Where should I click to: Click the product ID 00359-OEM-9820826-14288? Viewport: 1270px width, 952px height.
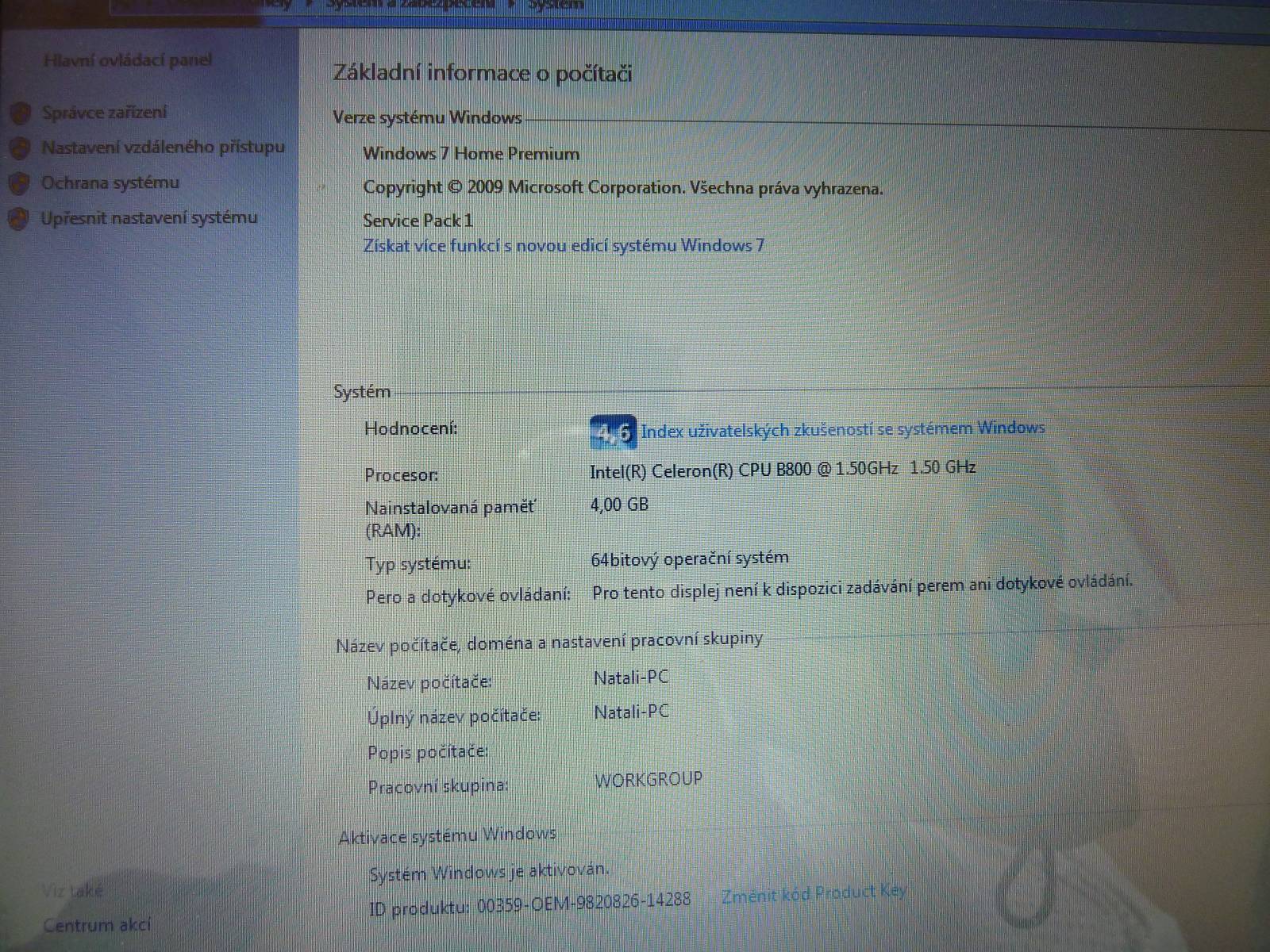pos(583,902)
